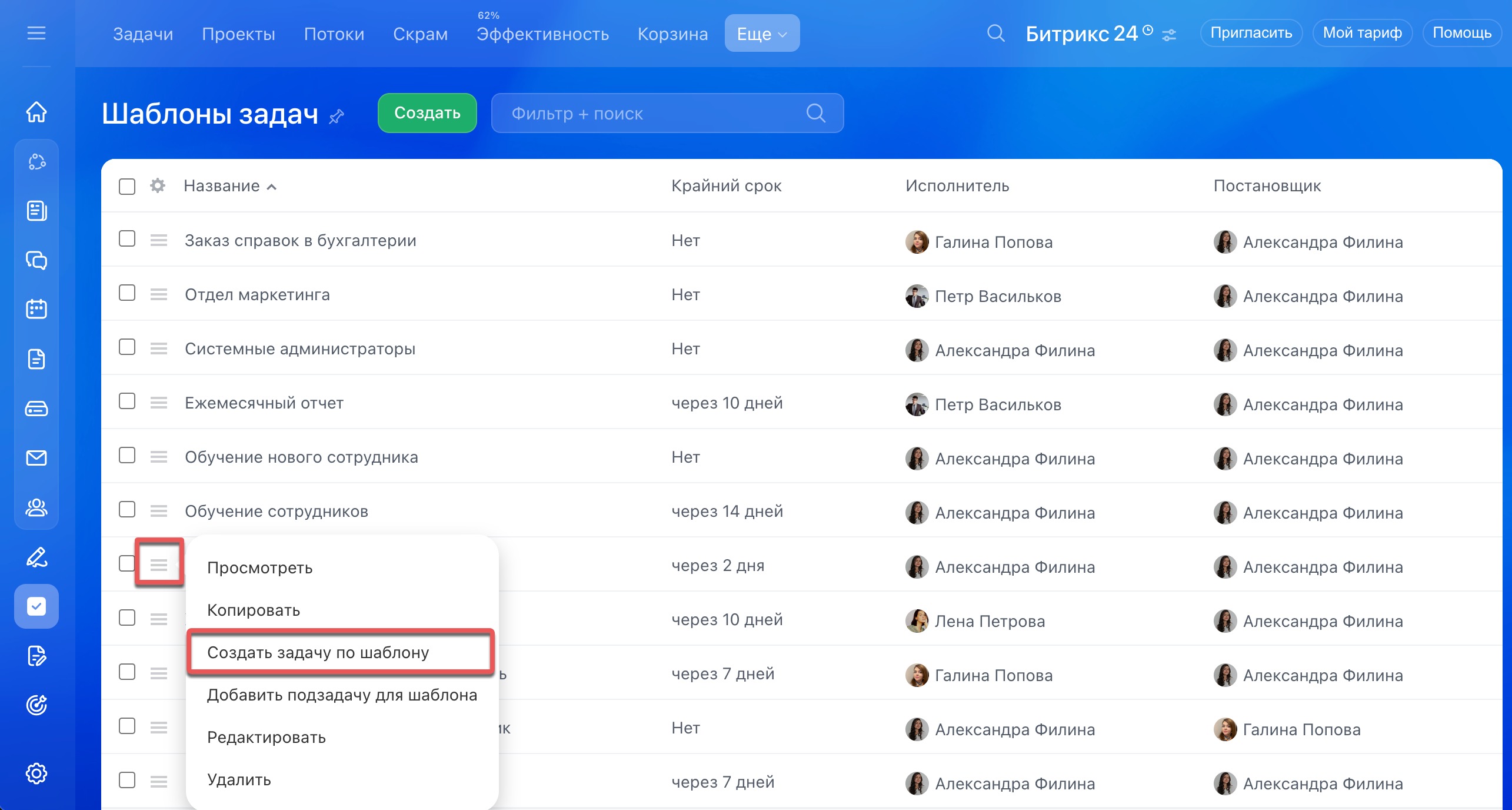The width and height of the screenshot is (1512, 810).
Task: Open the Эффективность tab
Action: click(542, 34)
